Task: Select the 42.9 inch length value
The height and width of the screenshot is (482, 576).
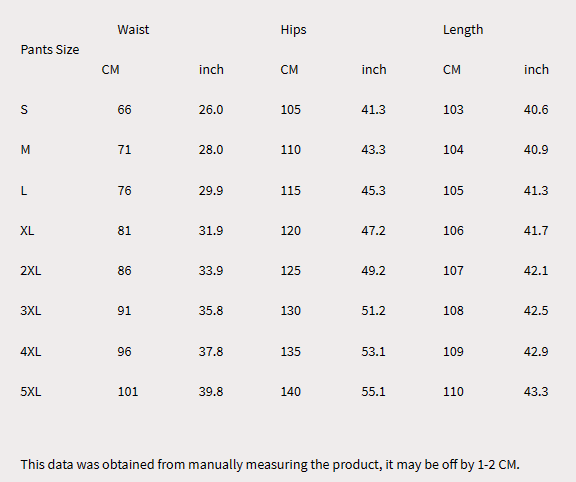Action: (536, 351)
